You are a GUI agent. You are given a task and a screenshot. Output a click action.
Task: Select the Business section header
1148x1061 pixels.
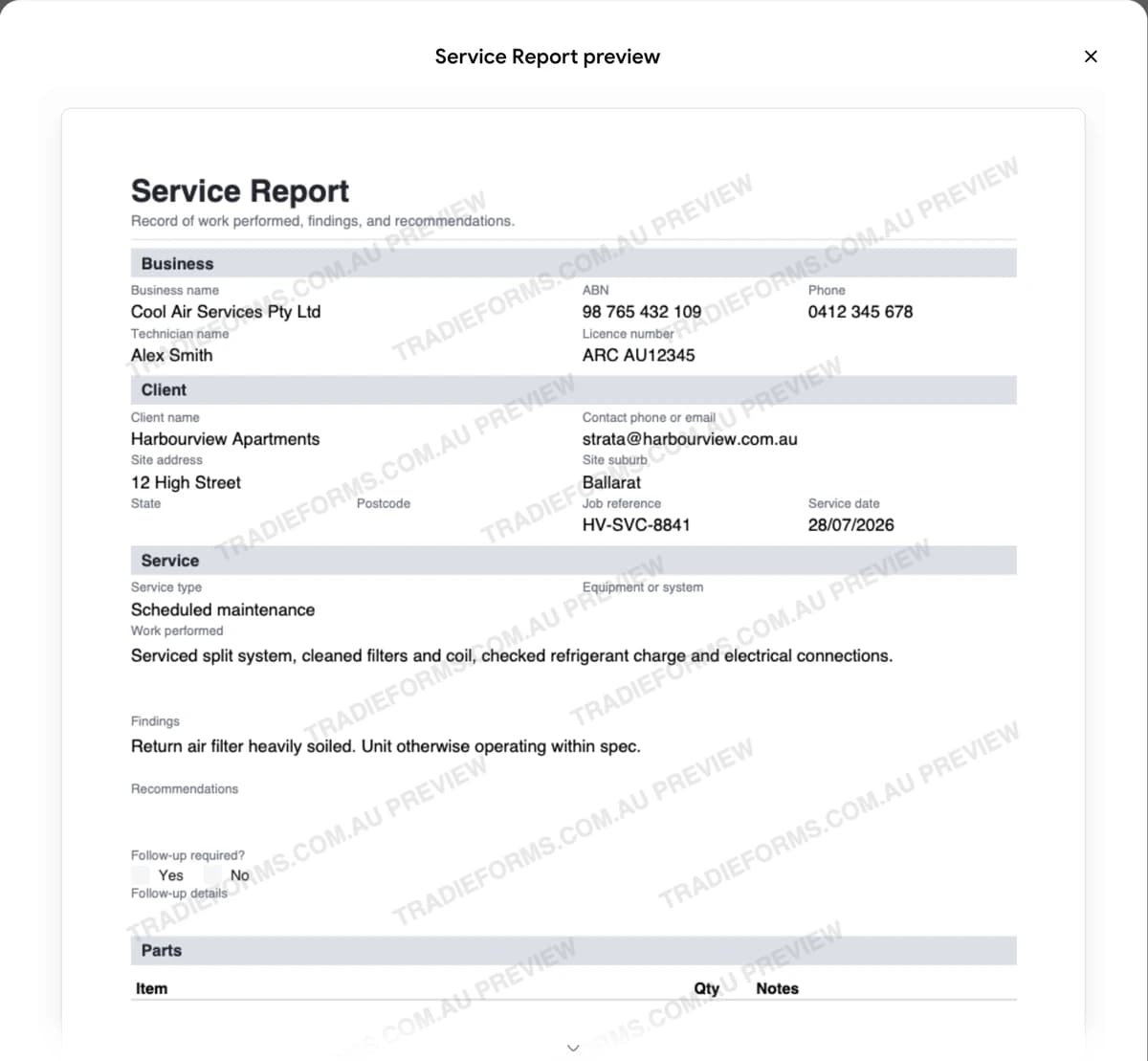(573, 263)
